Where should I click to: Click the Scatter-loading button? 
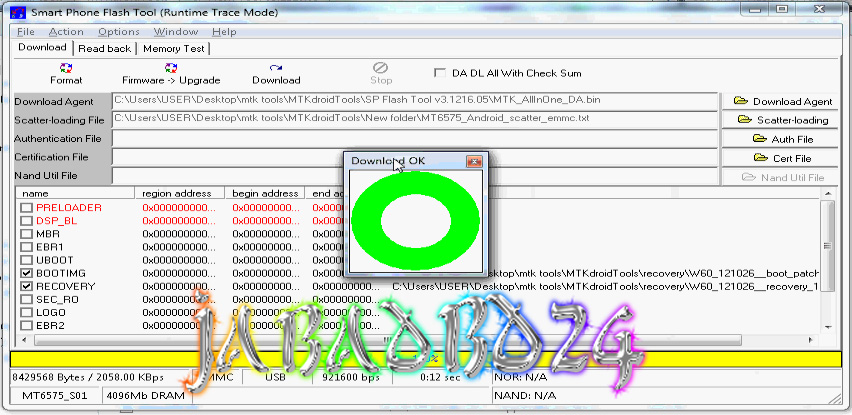tap(782, 120)
